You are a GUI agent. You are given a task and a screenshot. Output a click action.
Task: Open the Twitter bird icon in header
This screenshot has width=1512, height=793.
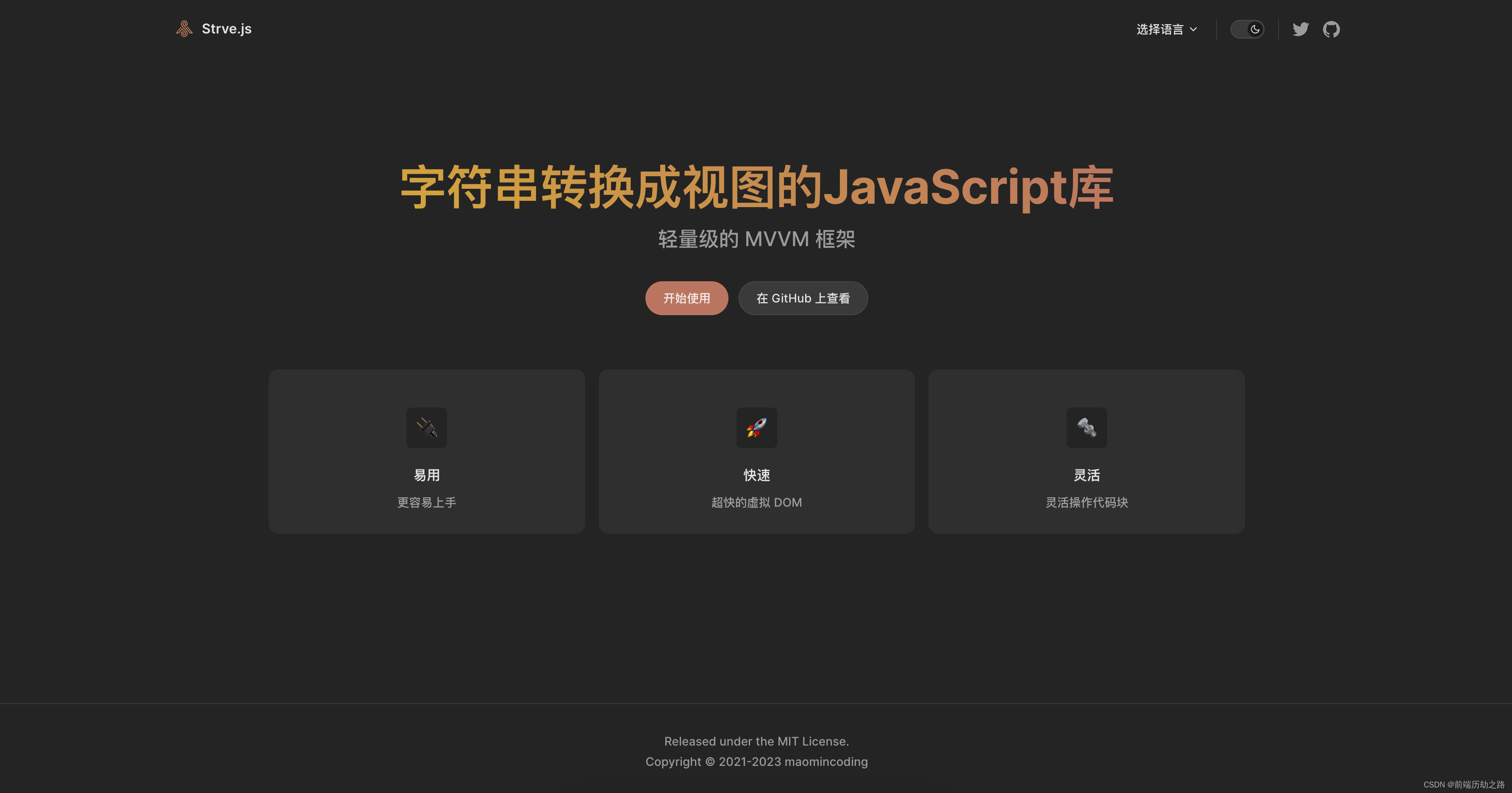[1301, 29]
